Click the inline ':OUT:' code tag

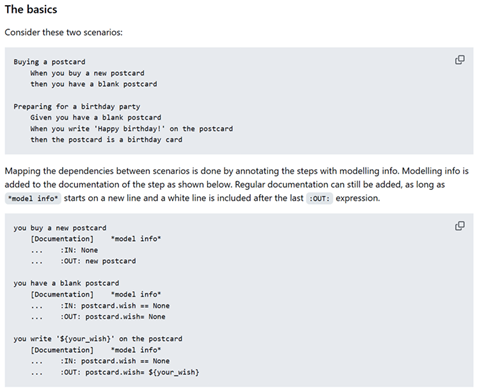319,198
